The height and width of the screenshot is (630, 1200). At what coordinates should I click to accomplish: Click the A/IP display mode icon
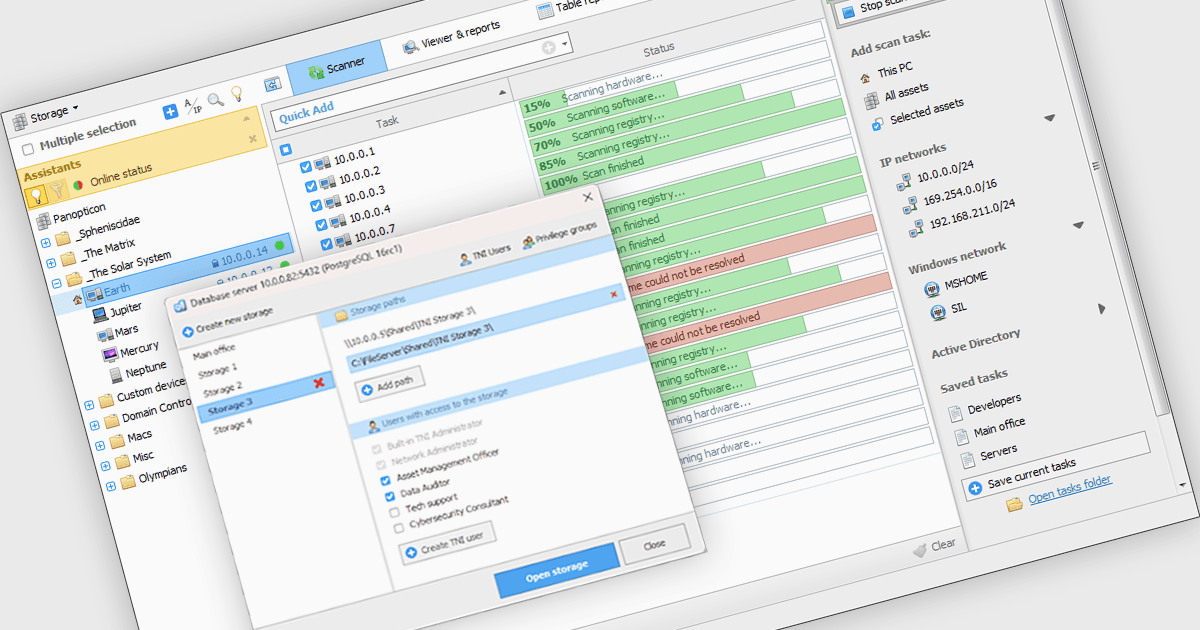pyautogui.click(x=193, y=106)
